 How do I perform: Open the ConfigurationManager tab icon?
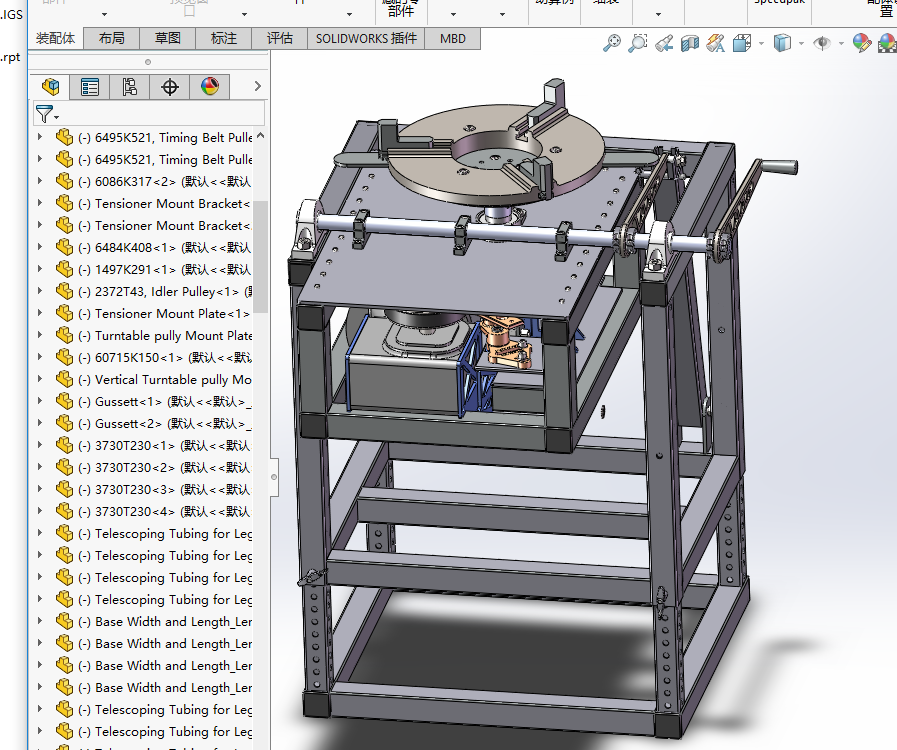tap(130, 87)
